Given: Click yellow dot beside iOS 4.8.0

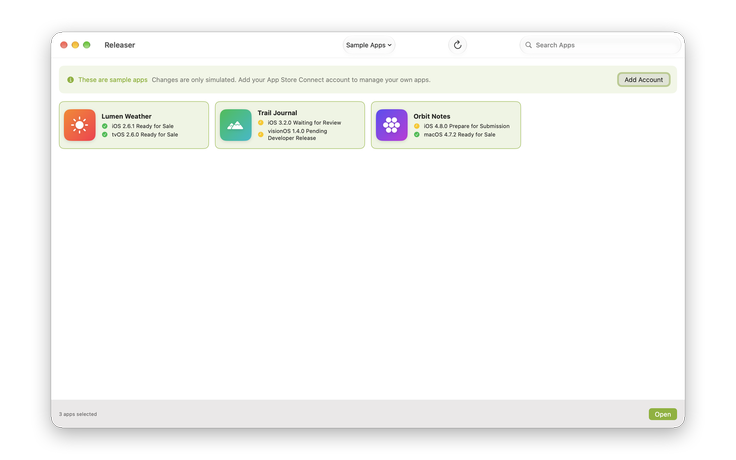Looking at the screenshot, I should (x=416, y=126).
